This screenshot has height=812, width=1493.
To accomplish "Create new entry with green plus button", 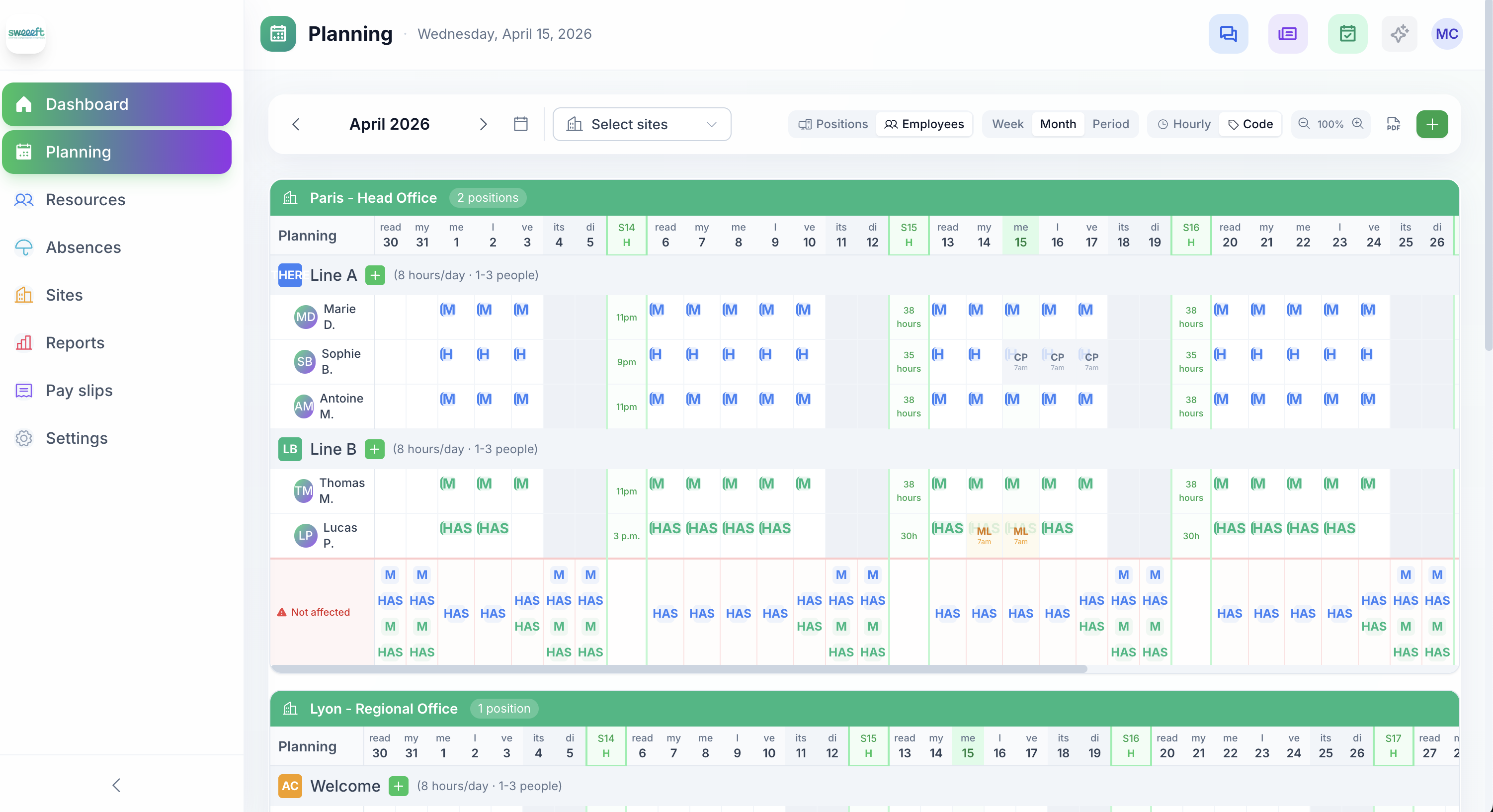I will click(1432, 124).
